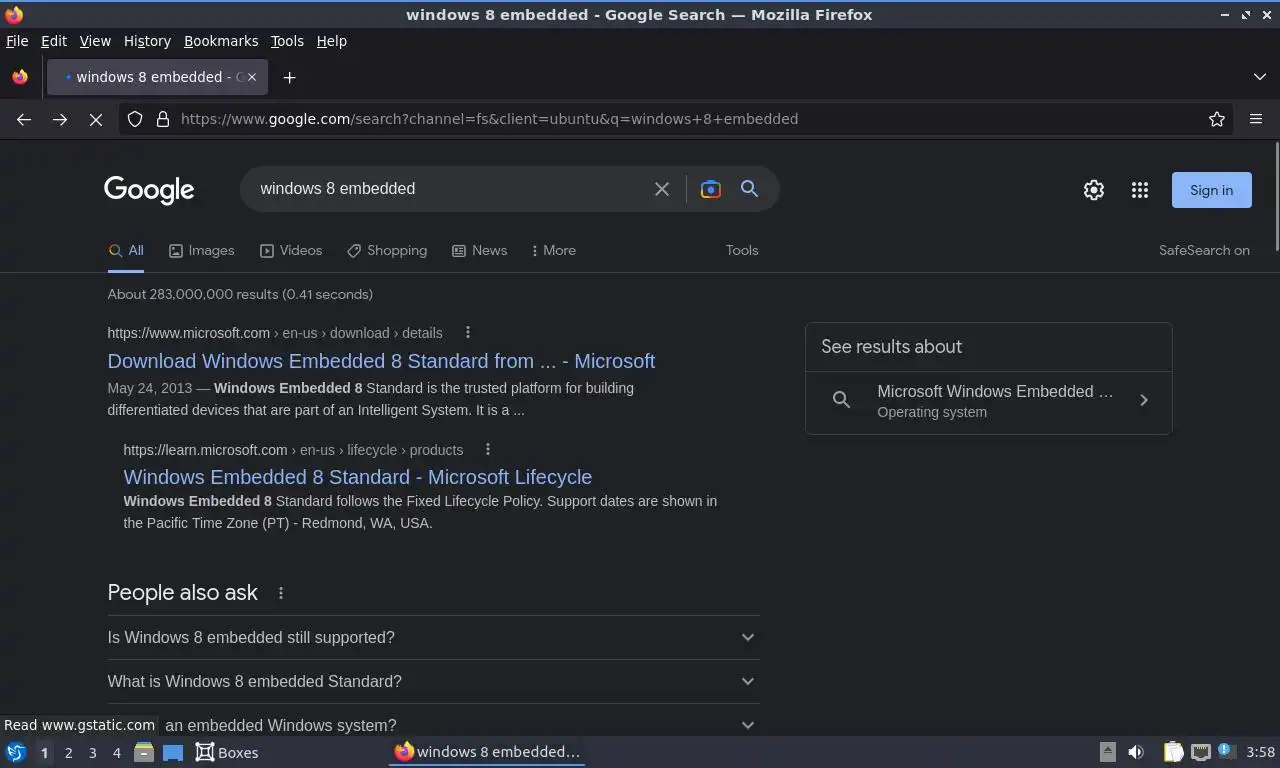Stop loading the page
The width and height of the screenshot is (1280, 768).
point(96,119)
